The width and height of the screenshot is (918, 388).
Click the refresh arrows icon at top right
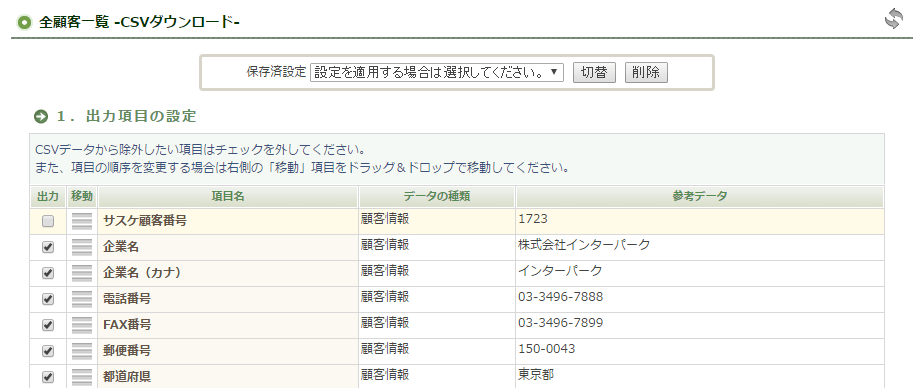pos(893,19)
